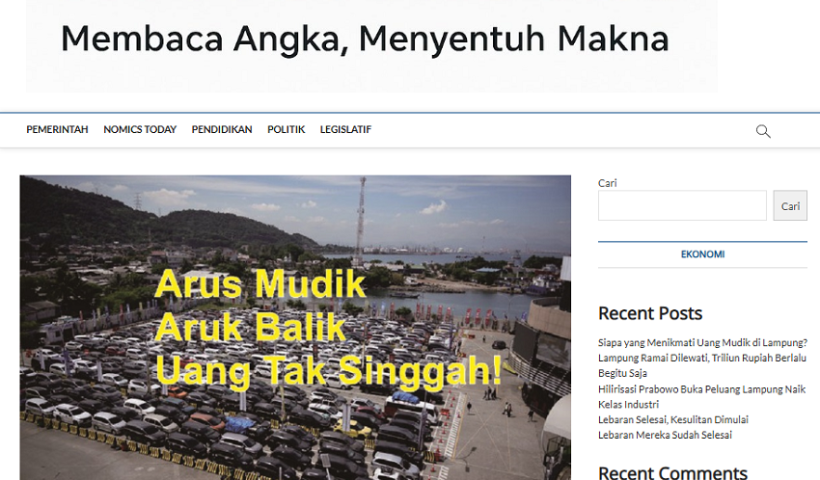Click the featured ferry port parking image
This screenshot has height=480, width=820.
point(295,420)
